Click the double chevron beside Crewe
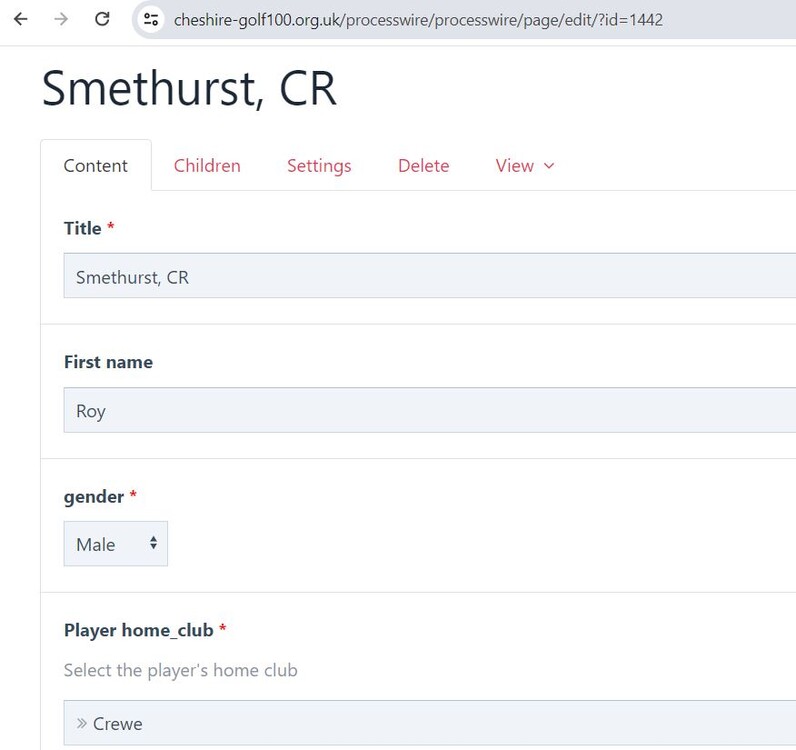This screenshot has height=750, width=796. [x=81, y=723]
